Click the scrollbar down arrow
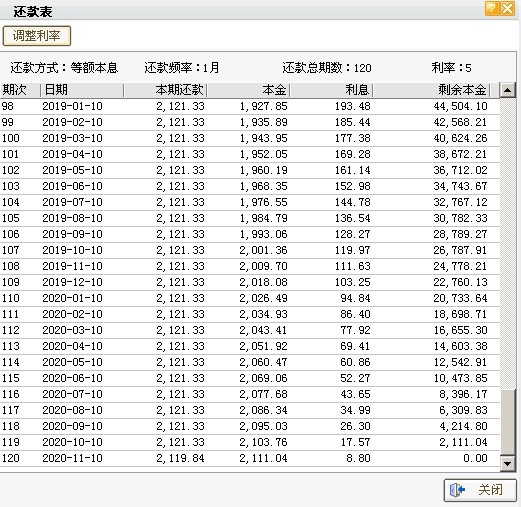The image size is (521, 507). (508, 464)
